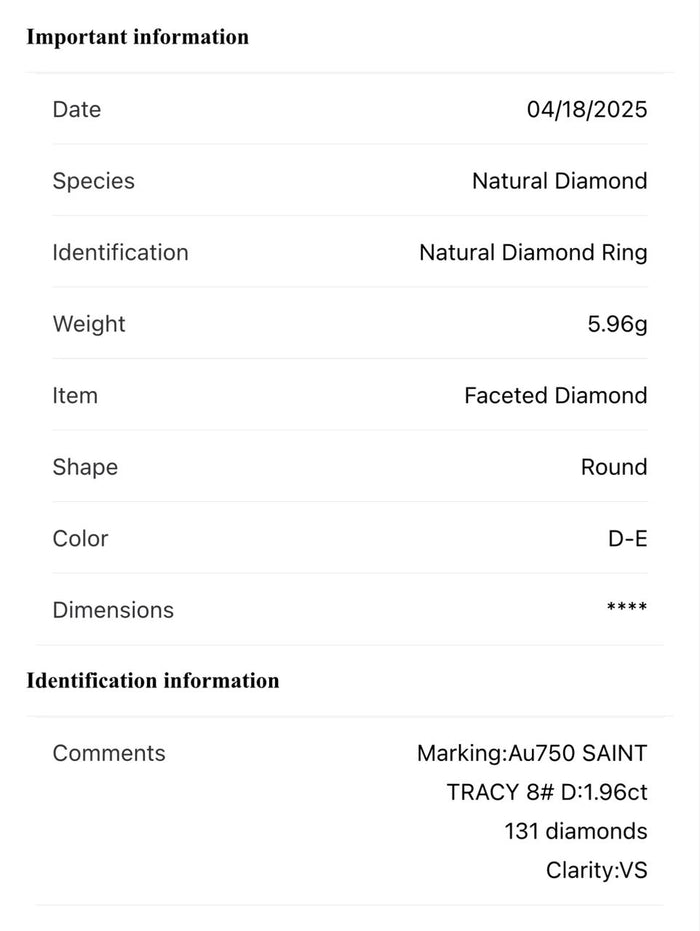The height and width of the screenshot is (931, 700).
Task: Select the Dimensions row label
Action: (x=113, y=610)
